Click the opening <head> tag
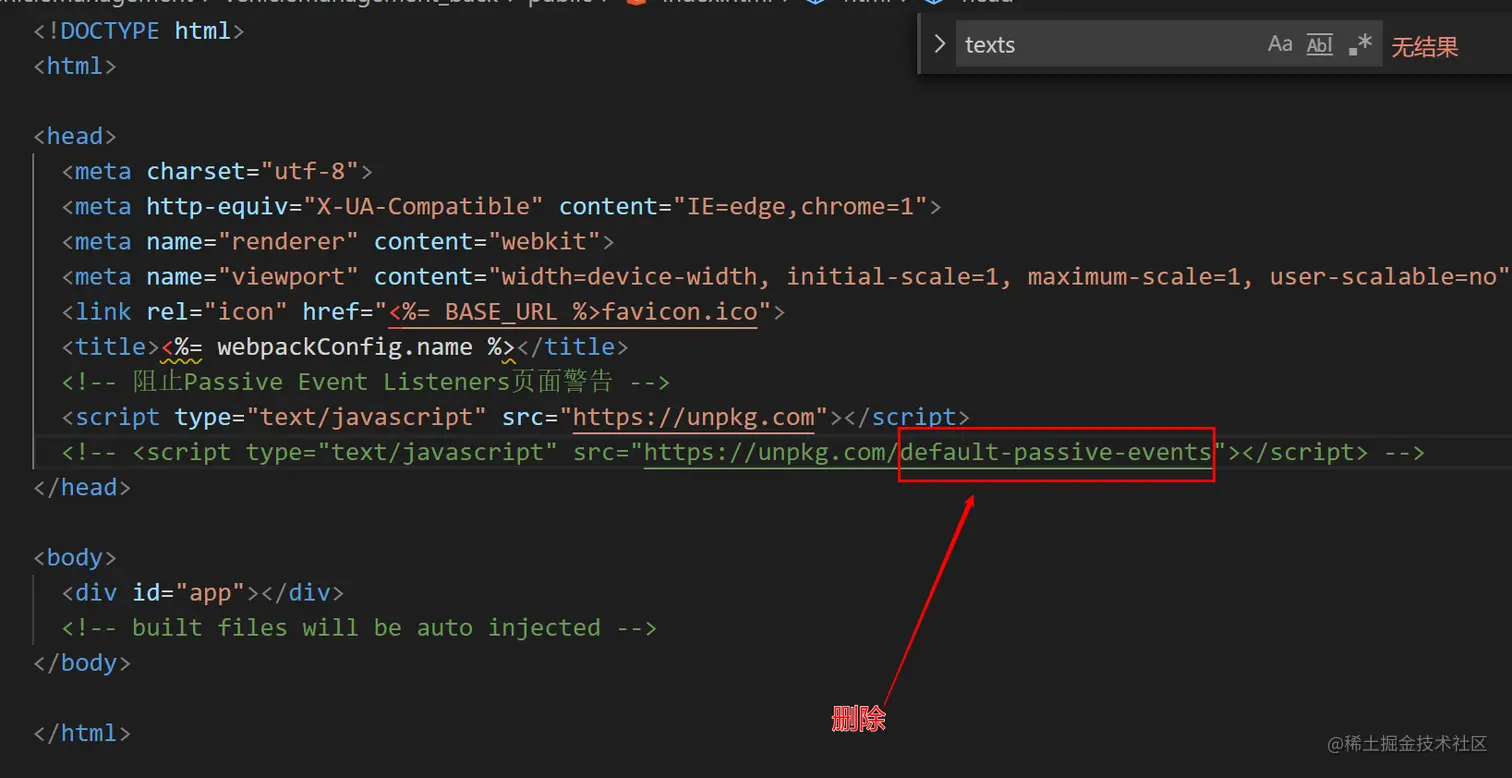Viewport: 1512px width, 778px height. click(x=75, y=136)
